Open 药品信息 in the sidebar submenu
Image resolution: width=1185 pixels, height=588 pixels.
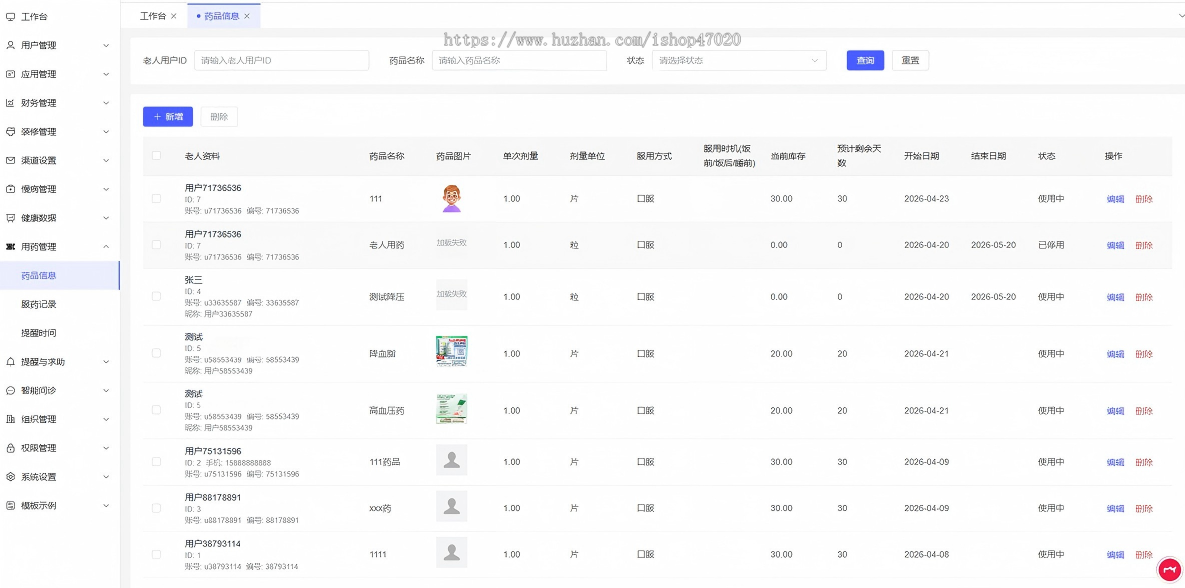(x=60, y=276)
